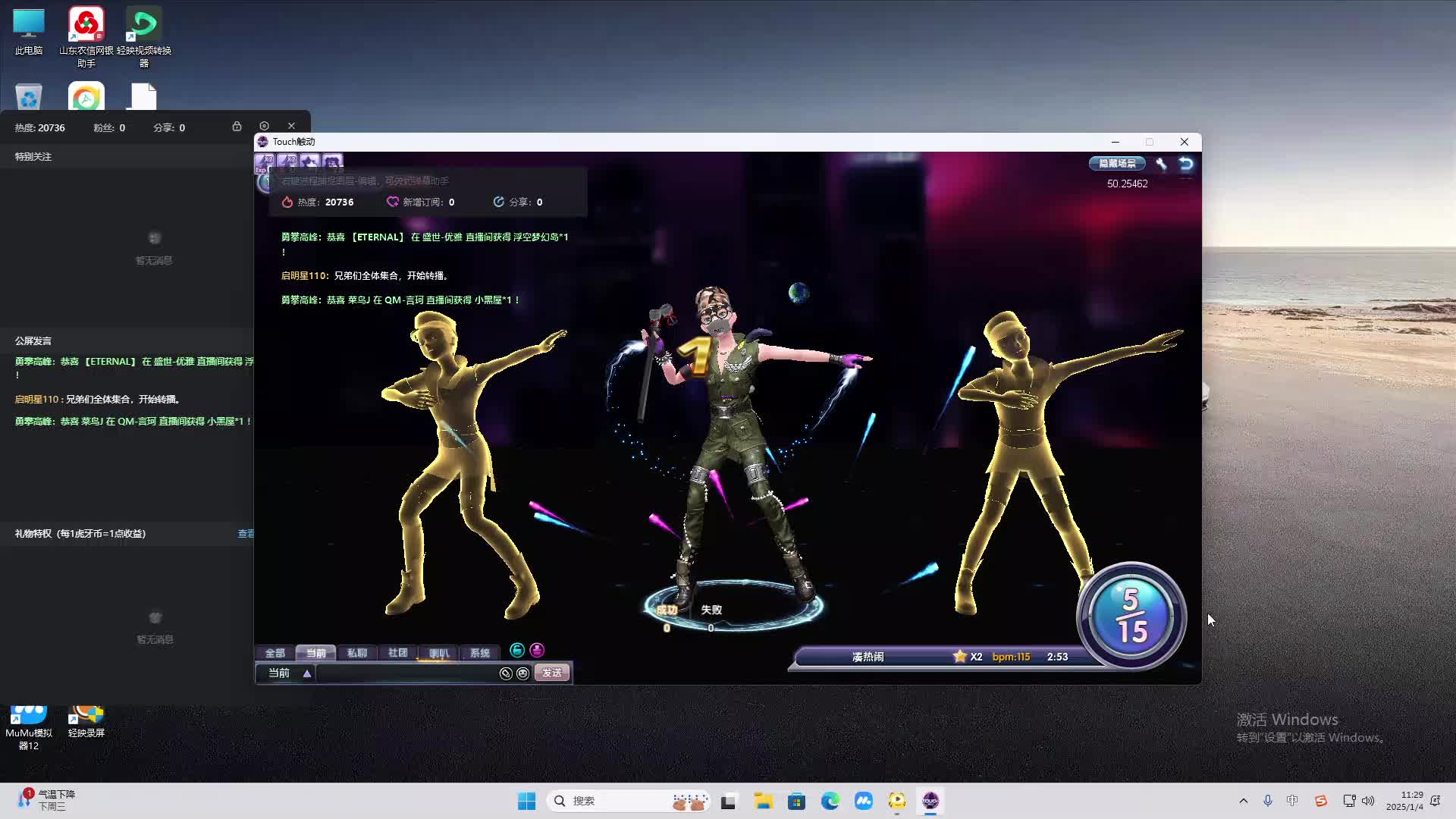The height and width of the screenshot is (819, 1456).
Task: Click the chat message input field
Action: pos(406,673)
